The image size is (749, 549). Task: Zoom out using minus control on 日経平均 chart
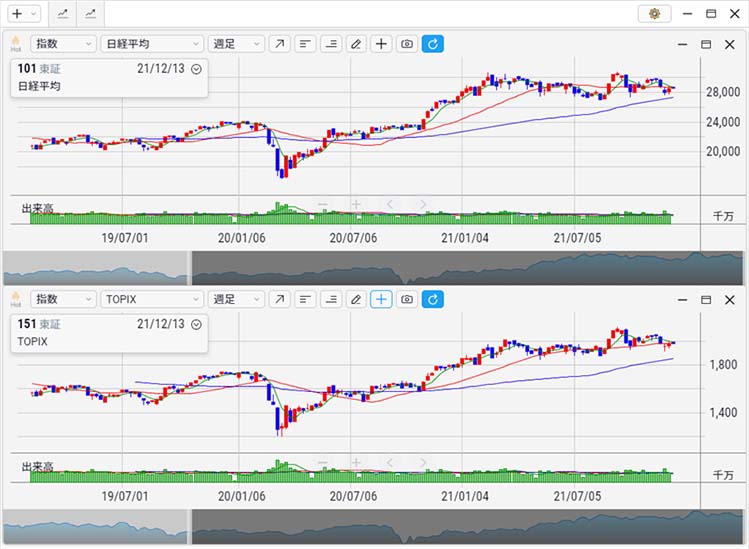[323, 205]
